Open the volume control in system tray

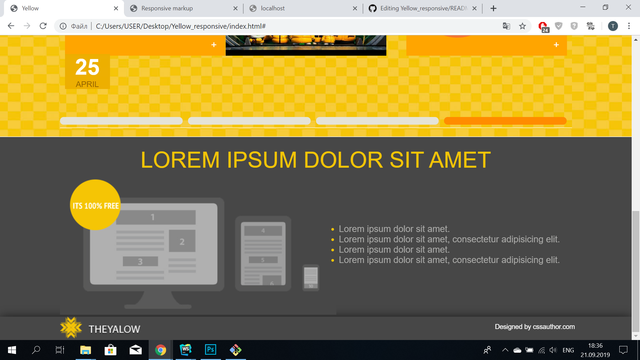(553, 350)
